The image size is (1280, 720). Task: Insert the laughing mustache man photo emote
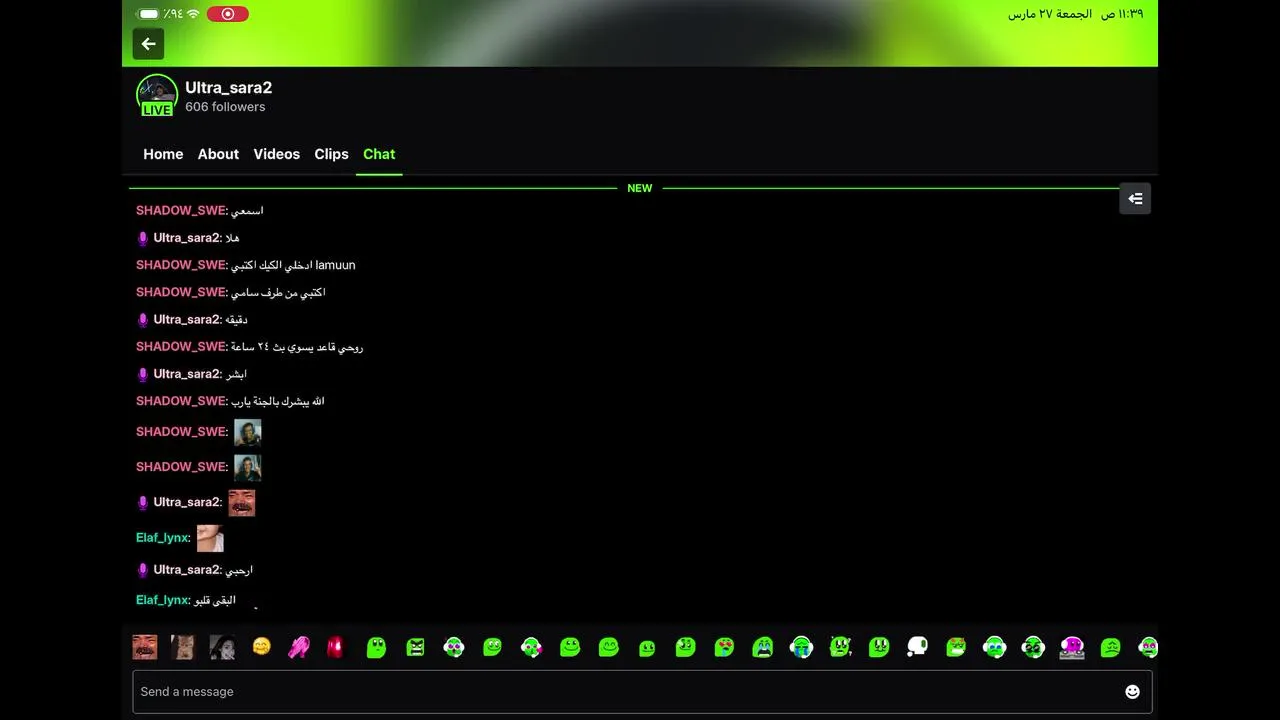coord(145,647)
